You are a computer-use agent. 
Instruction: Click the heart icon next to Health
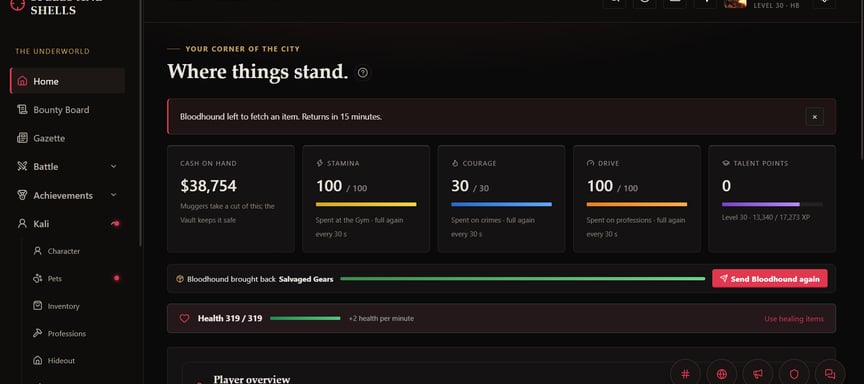pos(185,318)
